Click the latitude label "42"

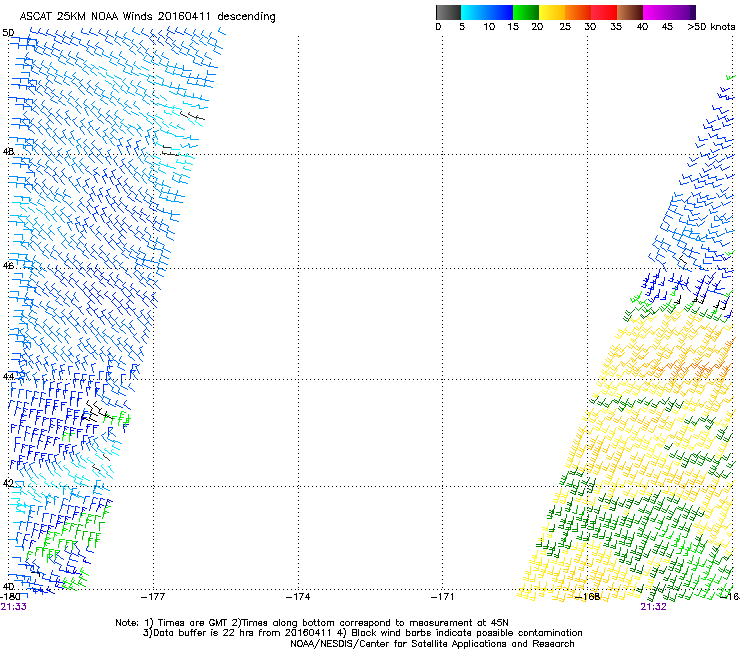pyautogui.click(x=8, y=483)
